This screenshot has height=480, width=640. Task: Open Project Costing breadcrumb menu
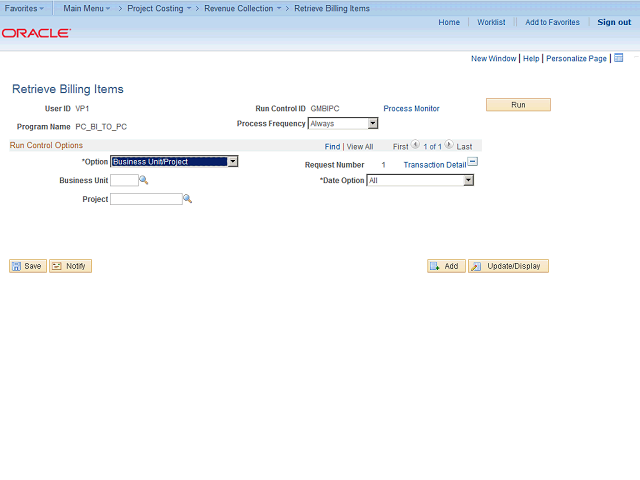[159, 8]
